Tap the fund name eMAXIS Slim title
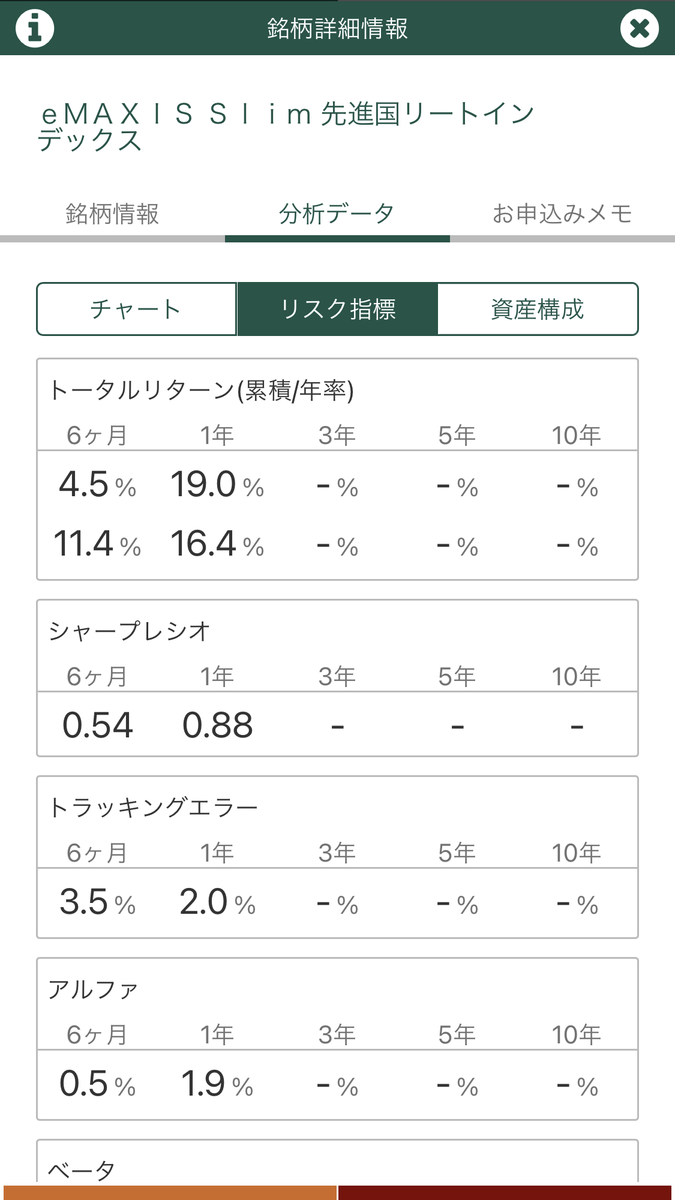The image size is (675, 1200). click(286, 127)
